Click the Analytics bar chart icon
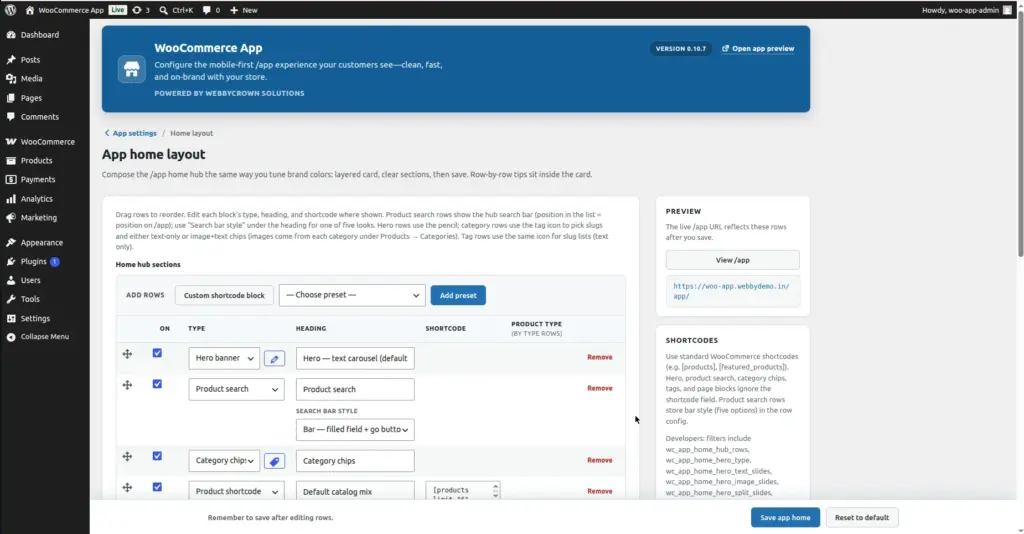The width and height of the screenshot is (1024, 534). (x=11, y=198)
